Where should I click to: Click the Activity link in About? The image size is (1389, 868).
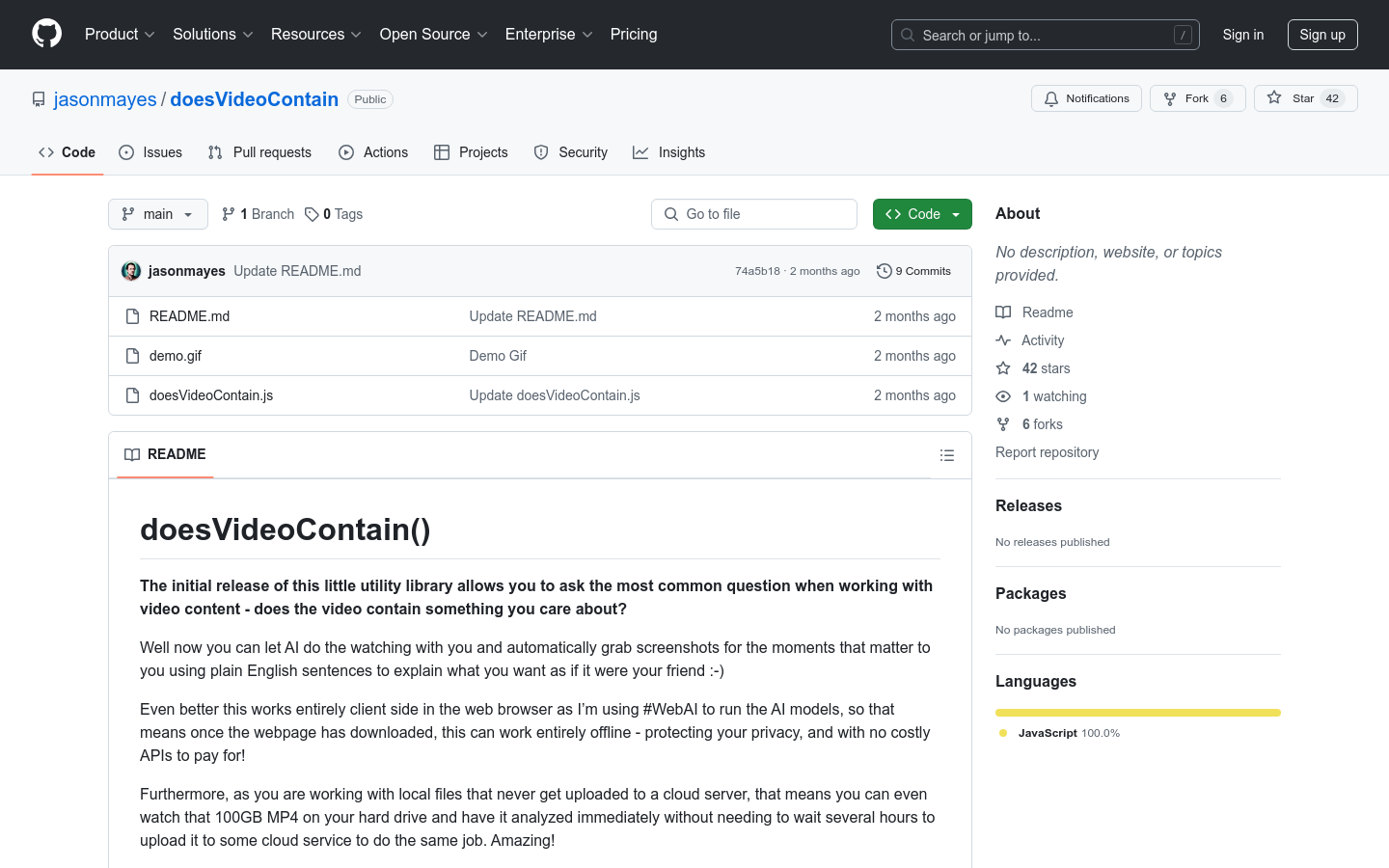point(1030,340)
